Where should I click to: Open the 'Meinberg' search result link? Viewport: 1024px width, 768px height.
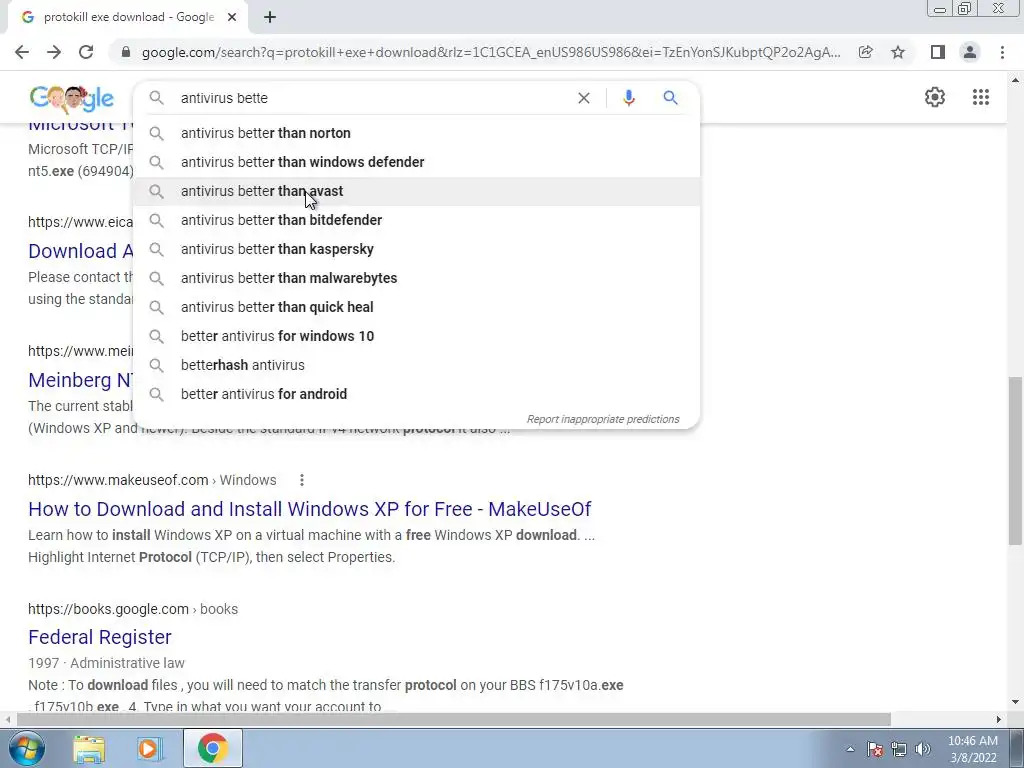pyautogui.click(x=80, y=380)
